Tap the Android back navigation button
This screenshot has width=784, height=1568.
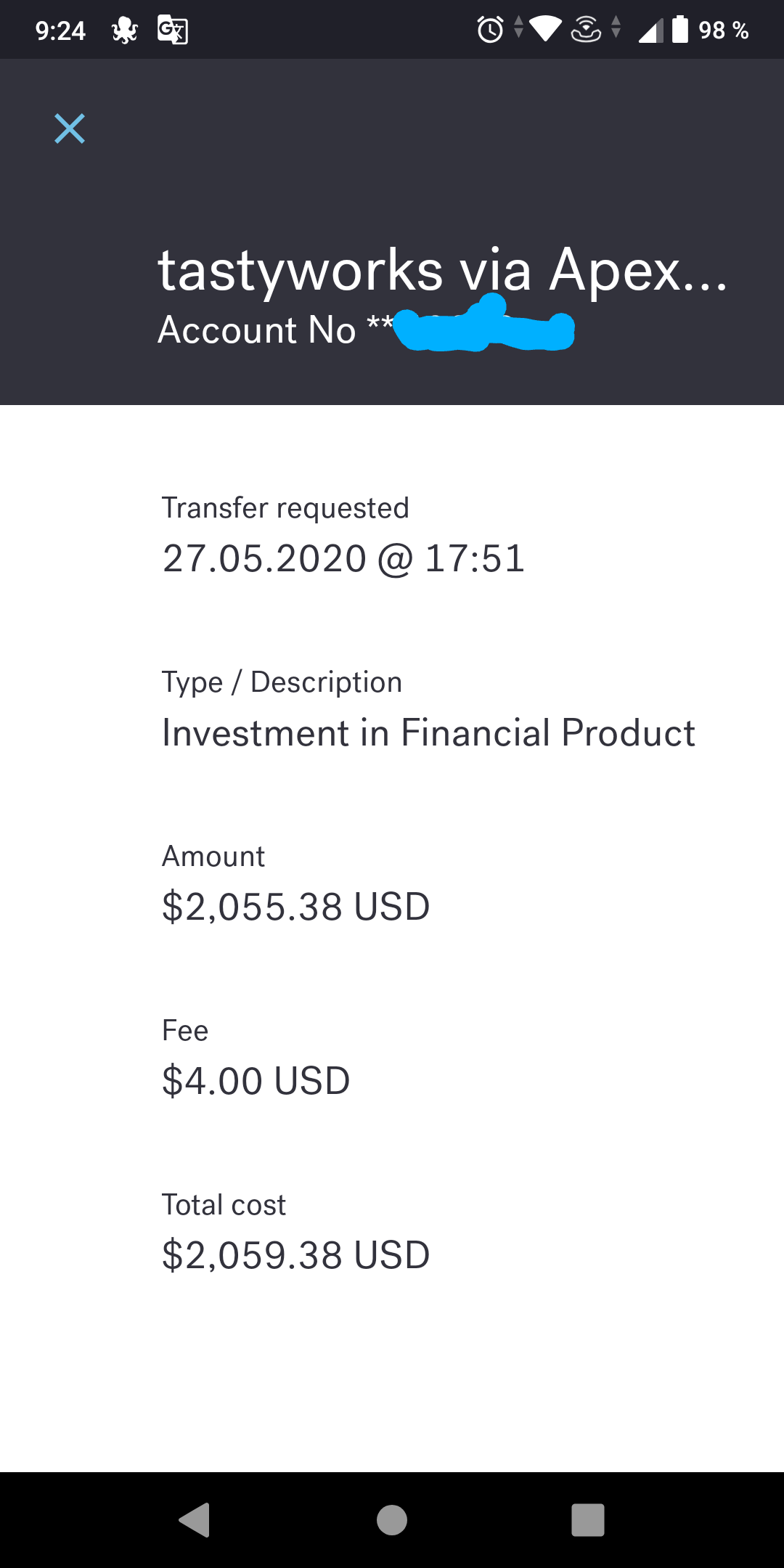tap(195, 1519)
